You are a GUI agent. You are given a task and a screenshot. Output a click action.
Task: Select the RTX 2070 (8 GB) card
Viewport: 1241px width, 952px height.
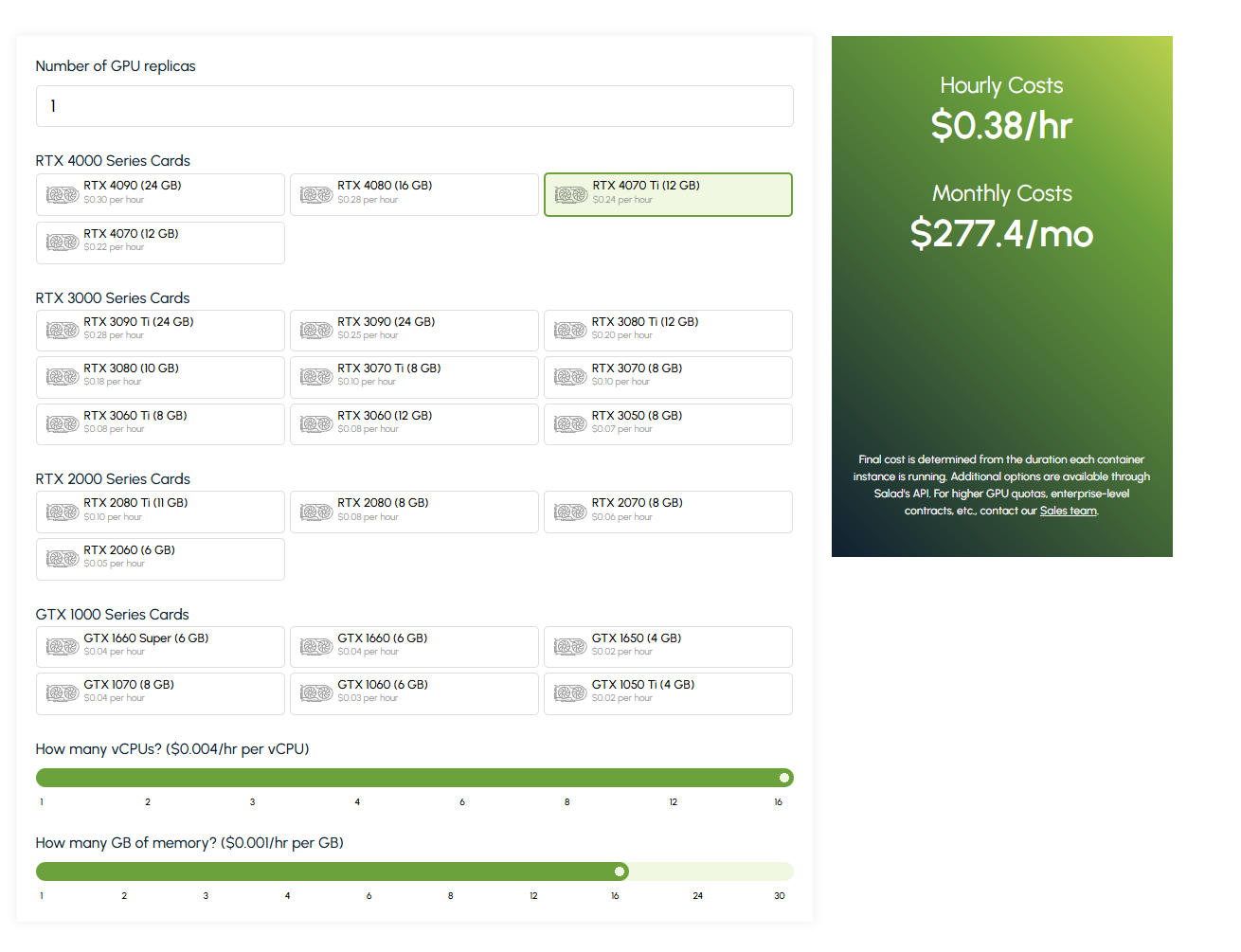coord(668,512)
